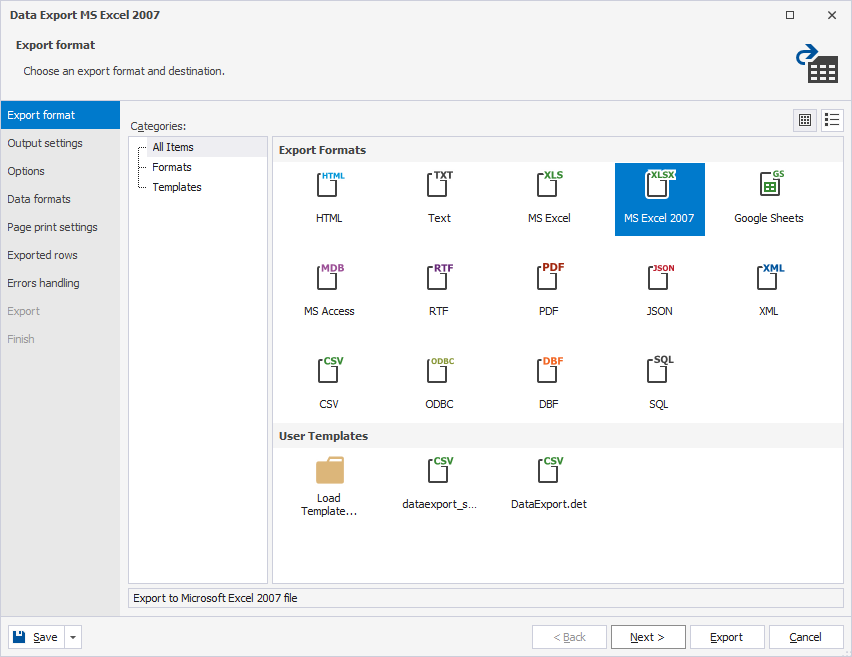Select the PDF export format icon

click(x=549, y=281)
